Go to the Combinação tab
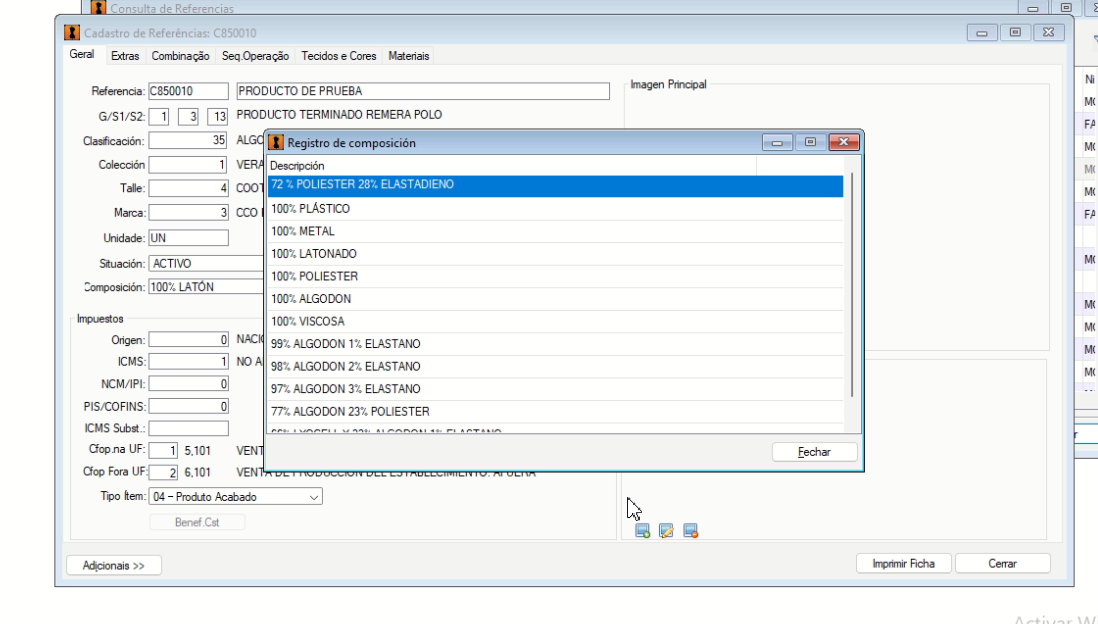The width and height of the screenshot is (1098, 624). (181, 56)
